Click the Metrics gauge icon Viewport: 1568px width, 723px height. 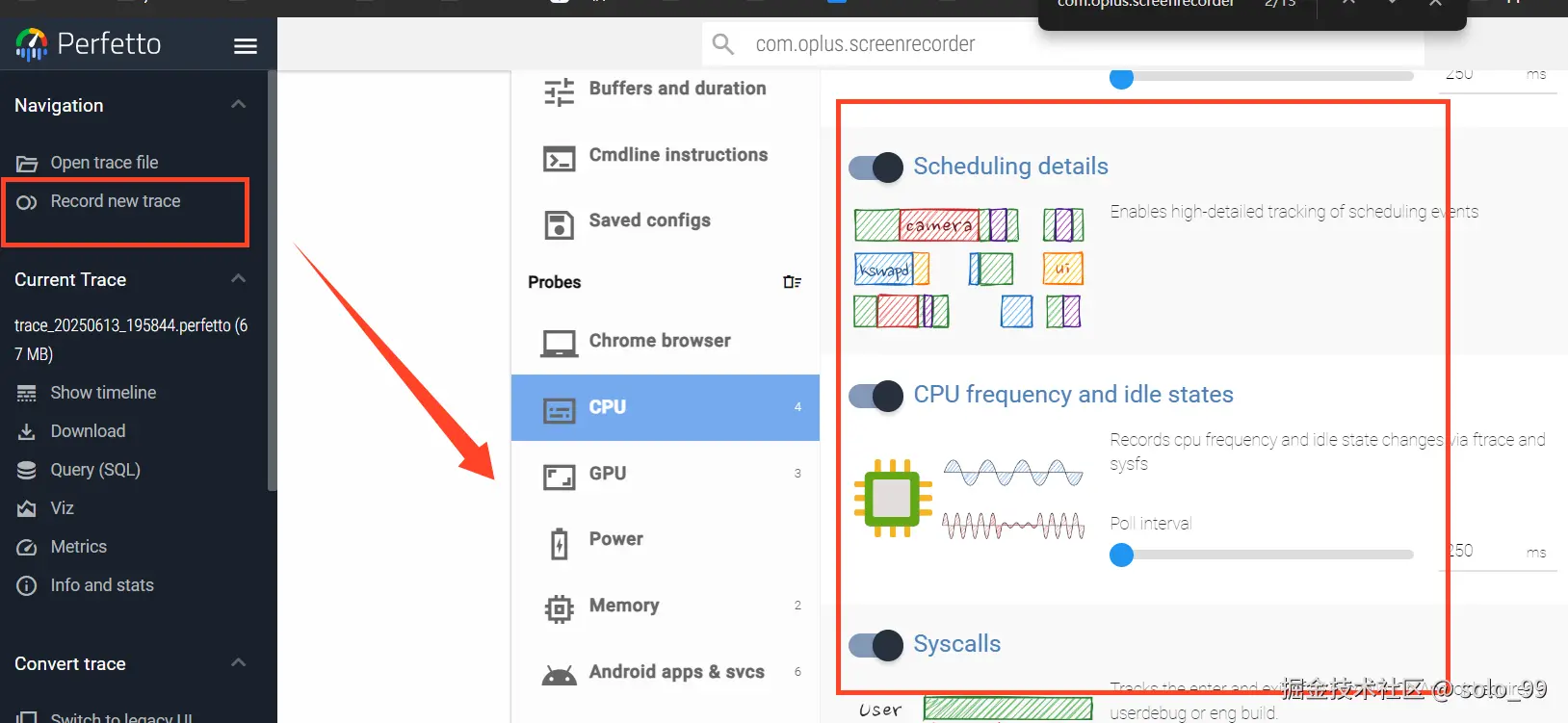point(27,547)
